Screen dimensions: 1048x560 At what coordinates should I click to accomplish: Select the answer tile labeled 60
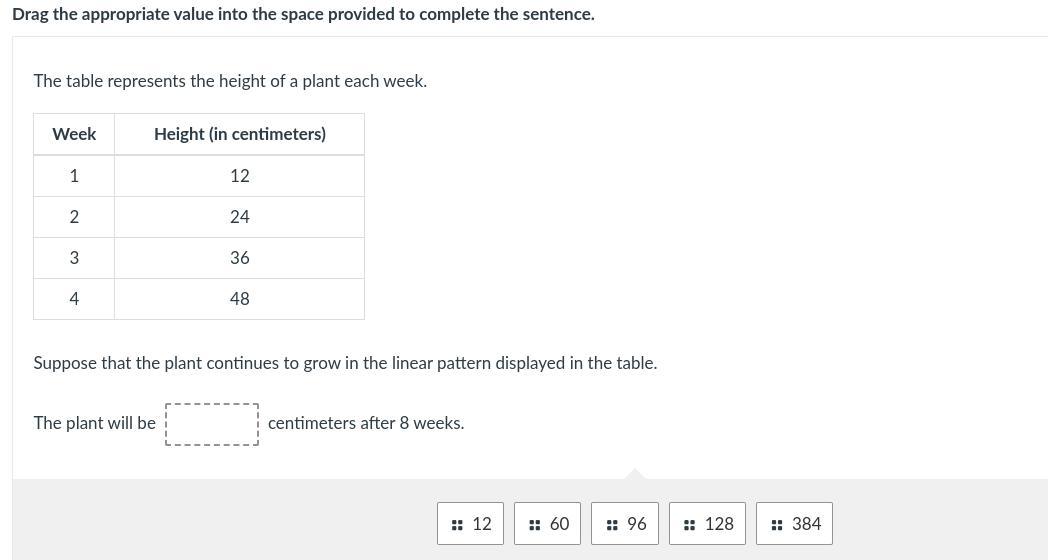[548, 524]
